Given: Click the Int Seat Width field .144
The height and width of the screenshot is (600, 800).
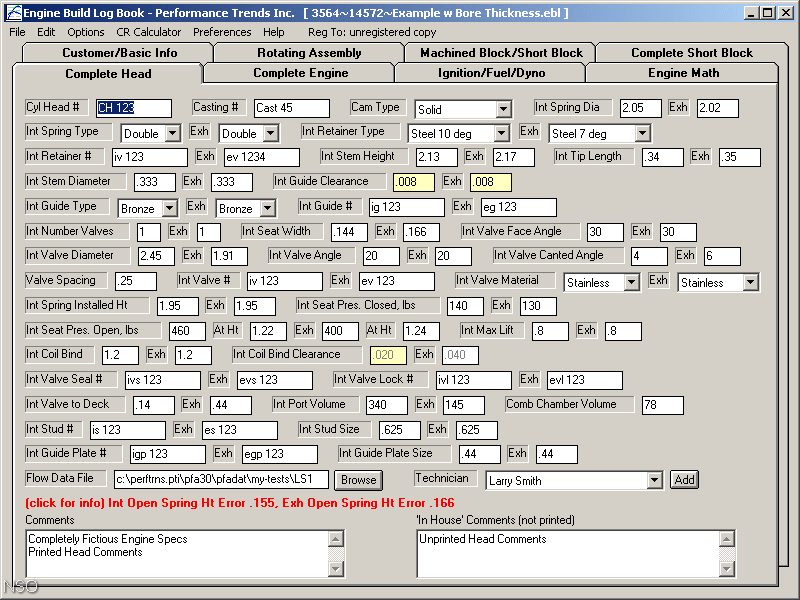Looking at the screenshot, I should [349, 232].
